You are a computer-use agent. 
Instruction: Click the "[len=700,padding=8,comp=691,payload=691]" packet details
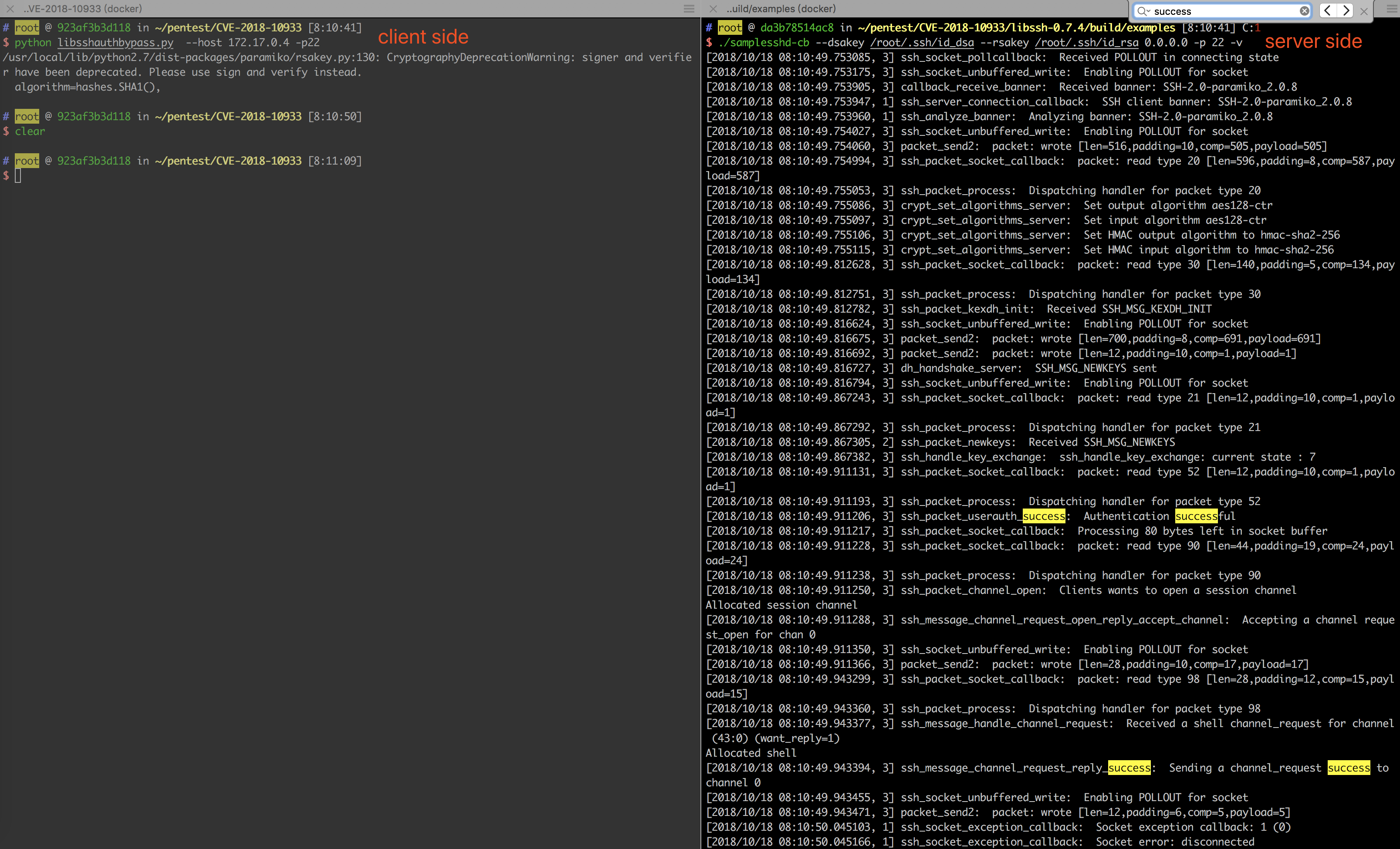click(1200, 338)
